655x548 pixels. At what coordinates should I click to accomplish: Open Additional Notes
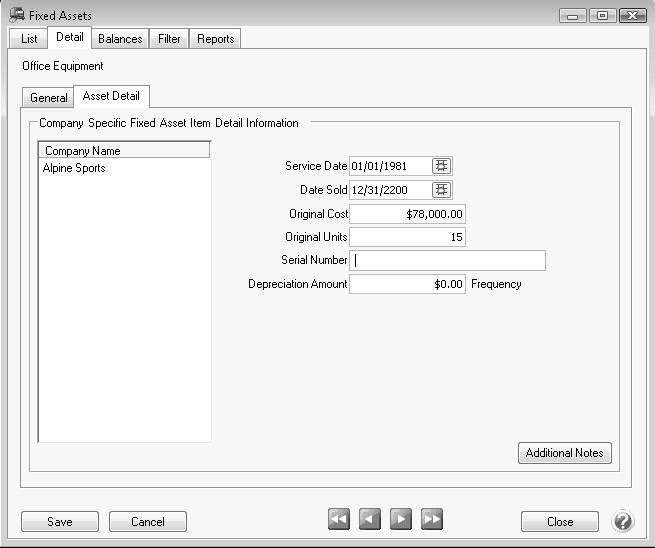pyautogui.click(x=564, y=453)
